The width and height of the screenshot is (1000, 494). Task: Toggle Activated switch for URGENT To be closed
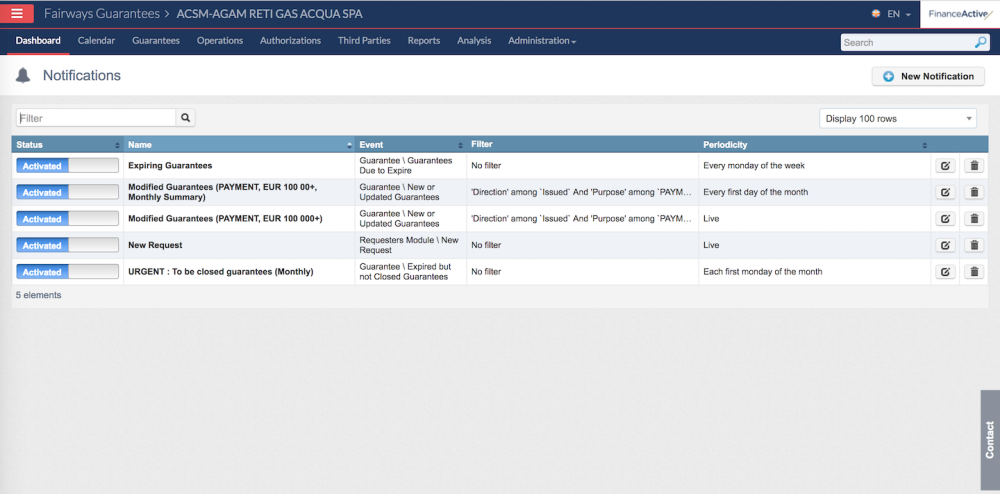click(67, 272)
